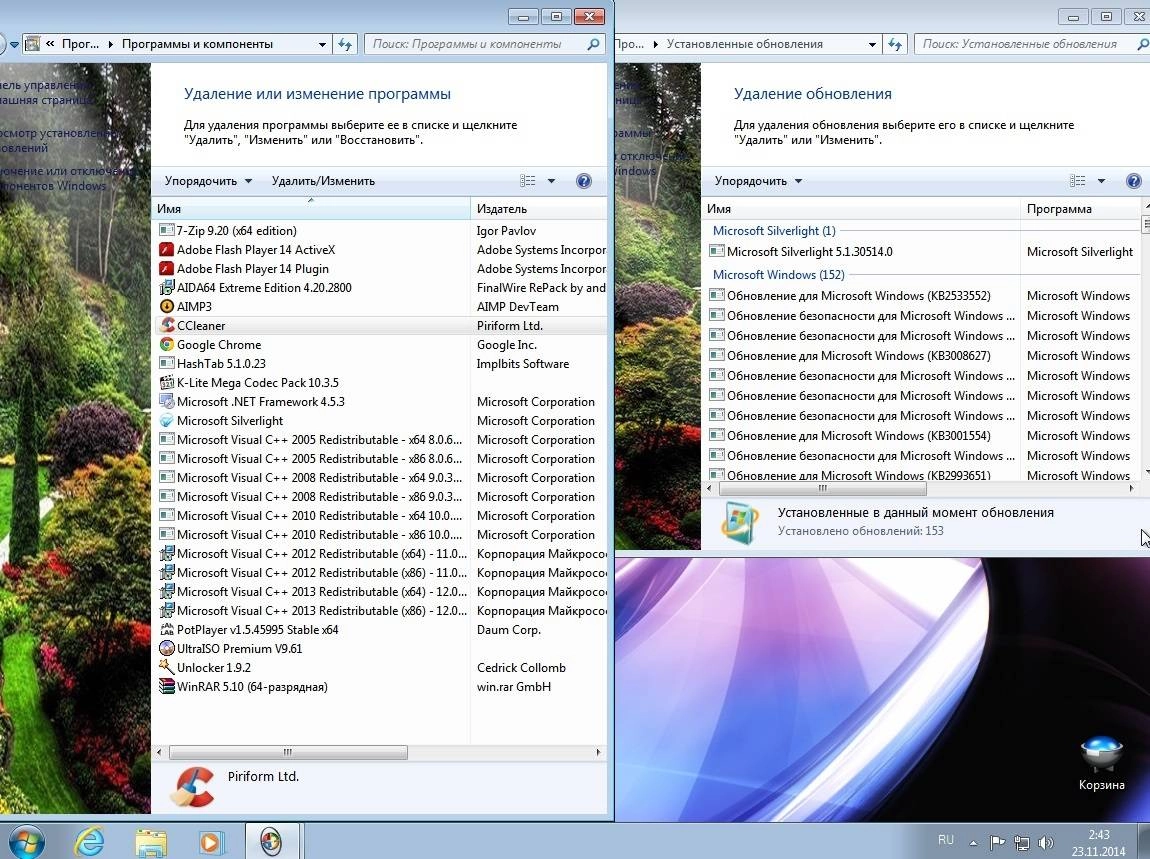This screenshot has height=859, width=1150.
Task: Click the Unlocker 1.9.2 icon
Action: click(166, 668)
